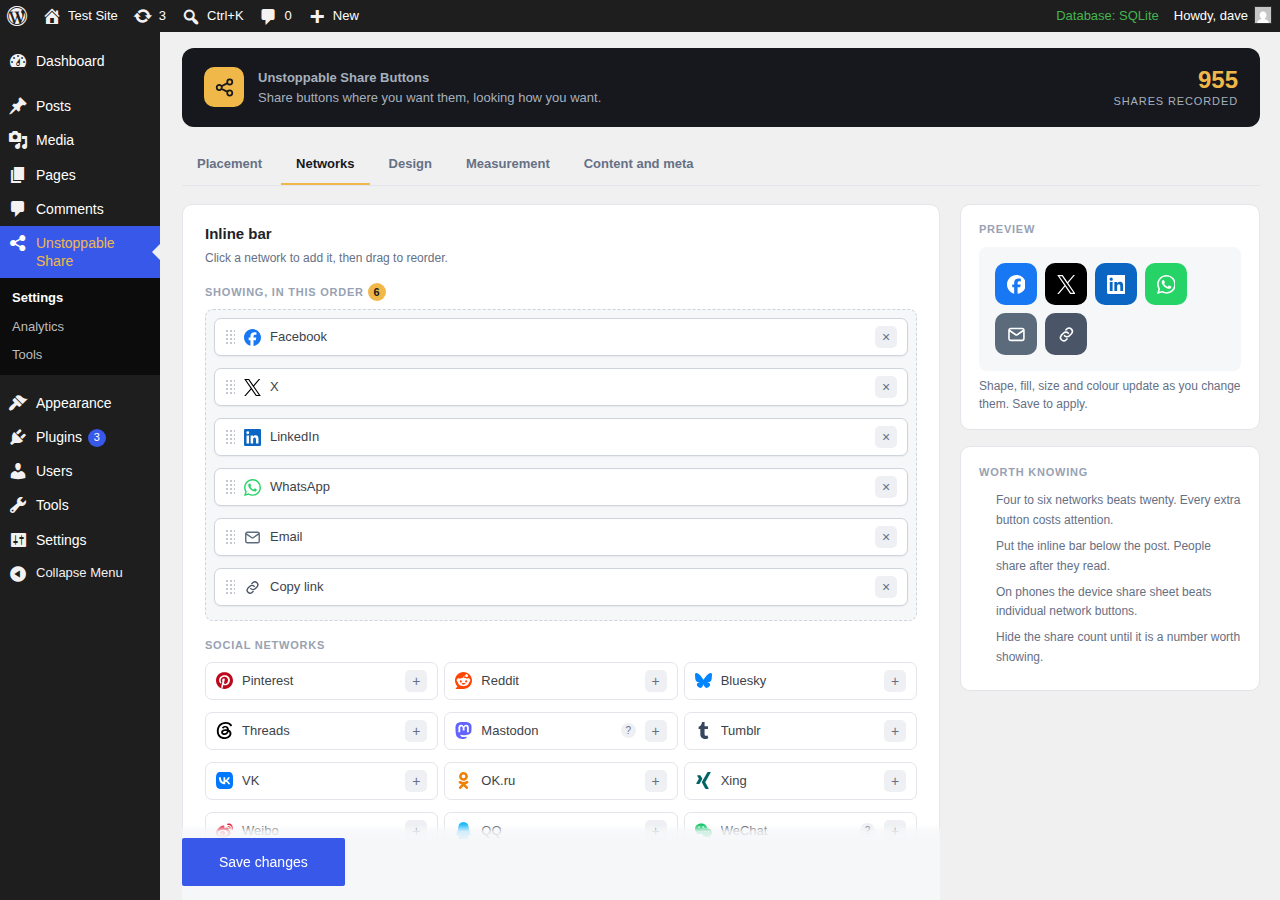Add OK.ru with its plus button

pos(656,781)
